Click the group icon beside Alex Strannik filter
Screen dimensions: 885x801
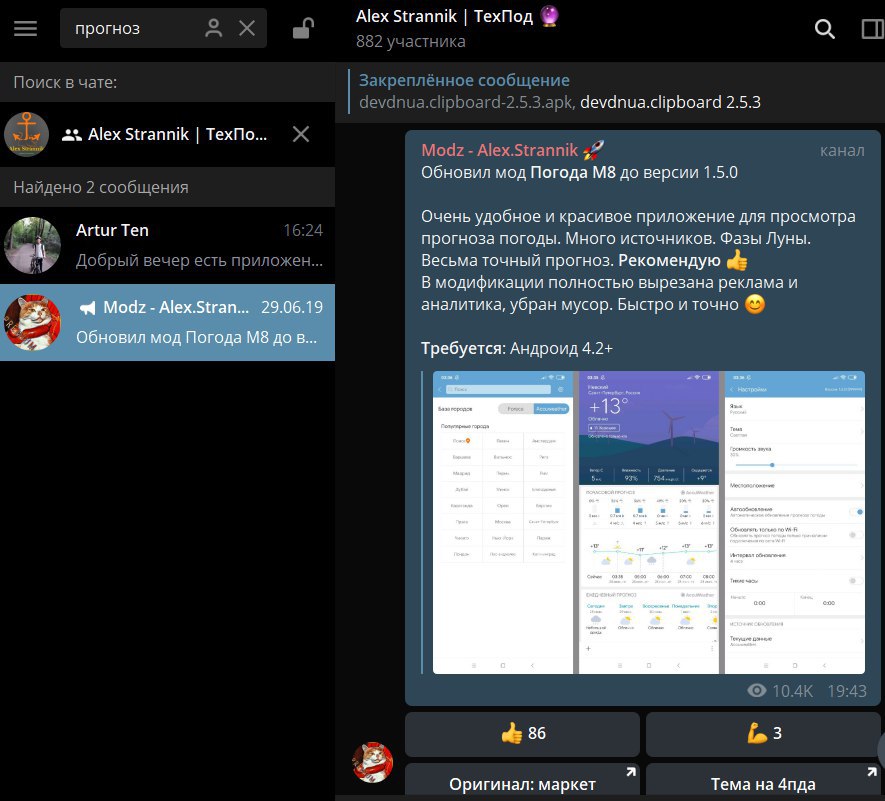71,135
